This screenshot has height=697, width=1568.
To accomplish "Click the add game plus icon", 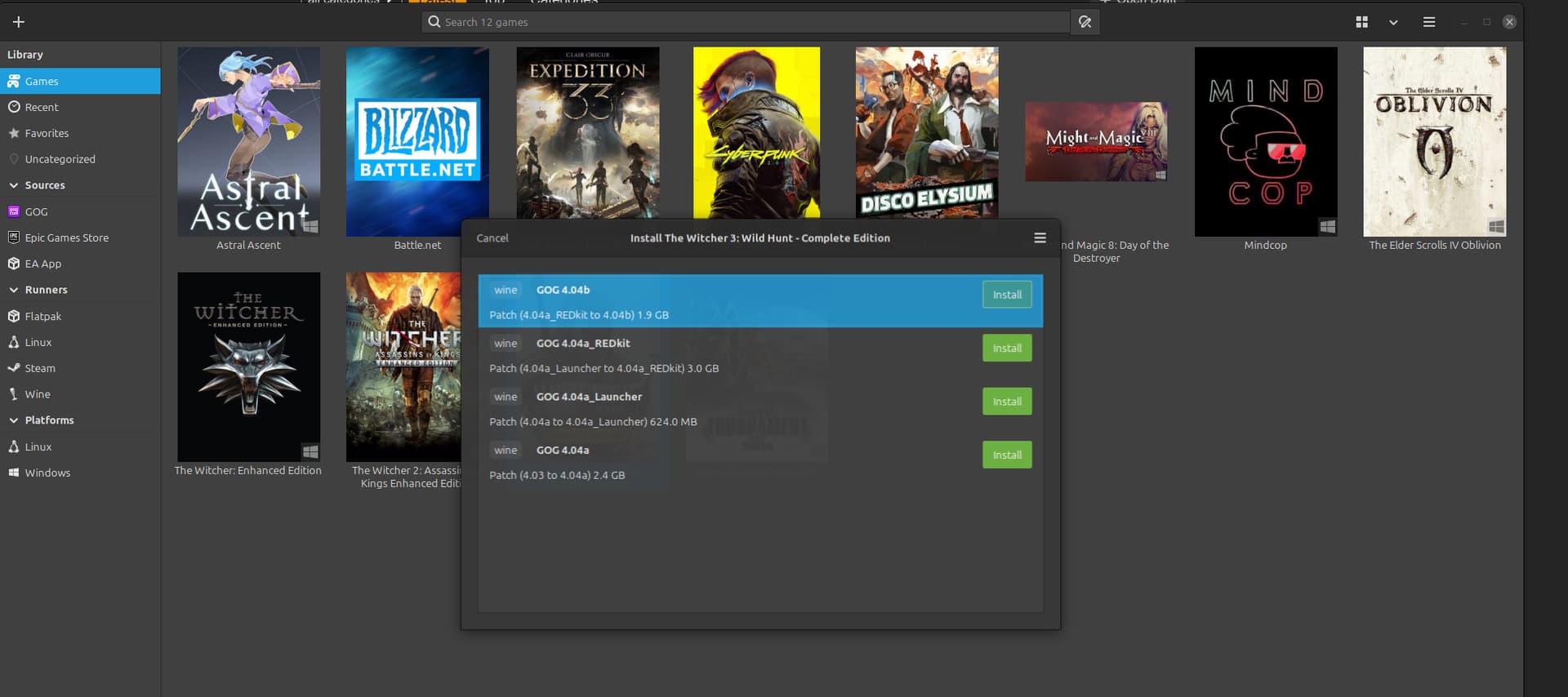I will click(18, 22).
